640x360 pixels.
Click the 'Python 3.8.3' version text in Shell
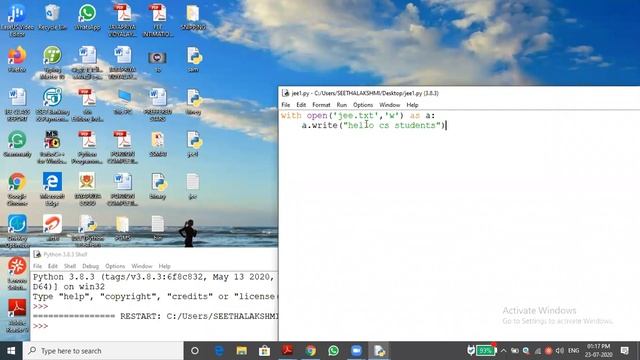[64, 277]
